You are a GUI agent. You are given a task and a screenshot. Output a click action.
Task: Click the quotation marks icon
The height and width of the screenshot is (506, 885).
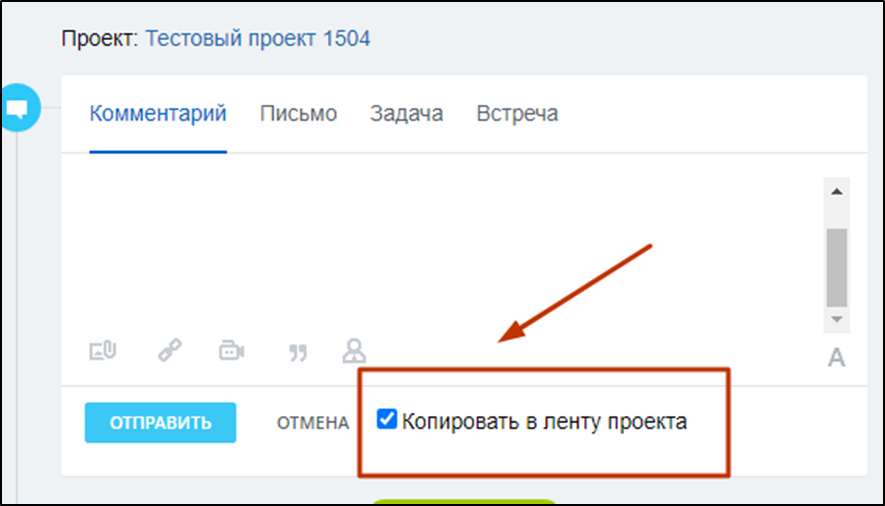point(297,352)
